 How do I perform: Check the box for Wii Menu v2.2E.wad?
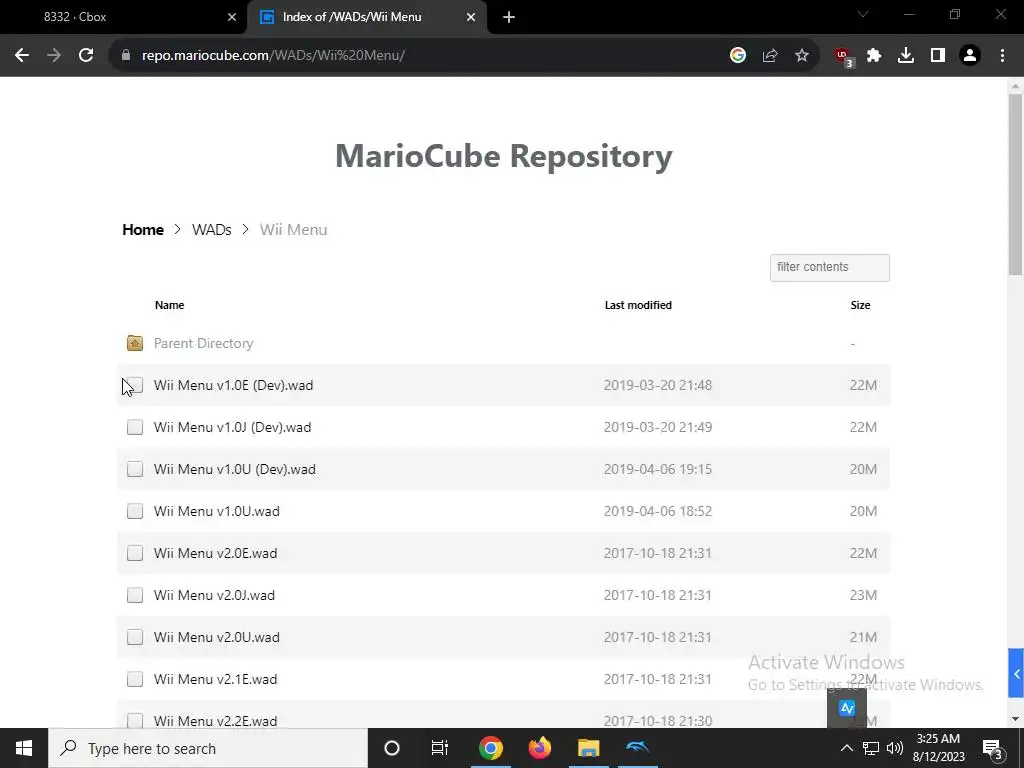135,721
